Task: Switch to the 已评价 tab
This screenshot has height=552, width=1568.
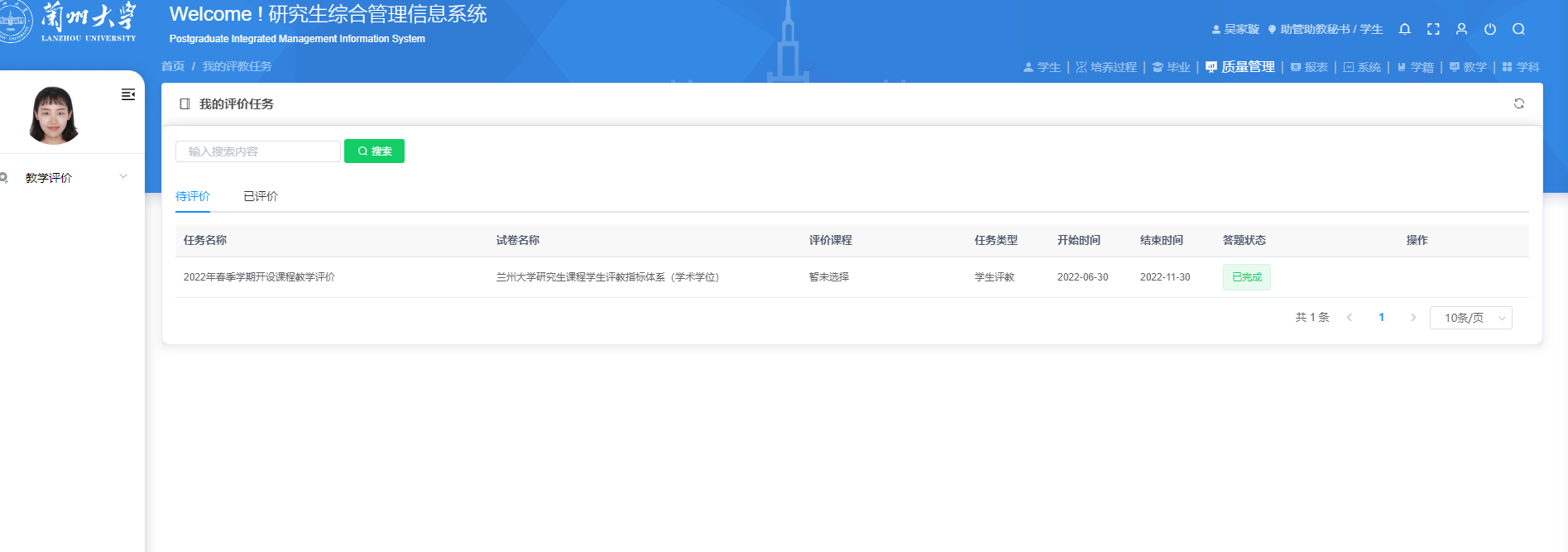Action: 261,196
